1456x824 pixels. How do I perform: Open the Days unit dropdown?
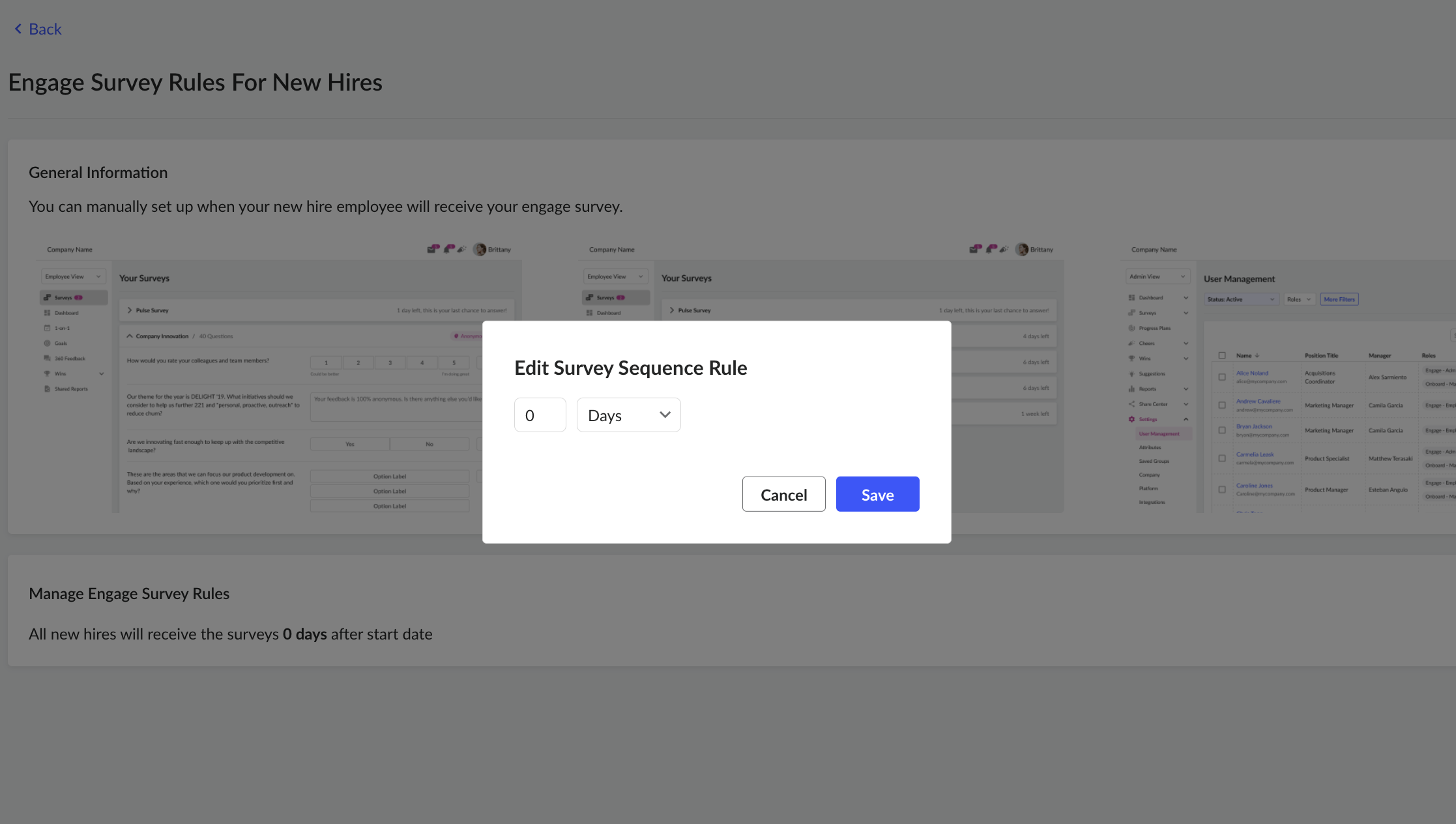click(x=629, y=415)
